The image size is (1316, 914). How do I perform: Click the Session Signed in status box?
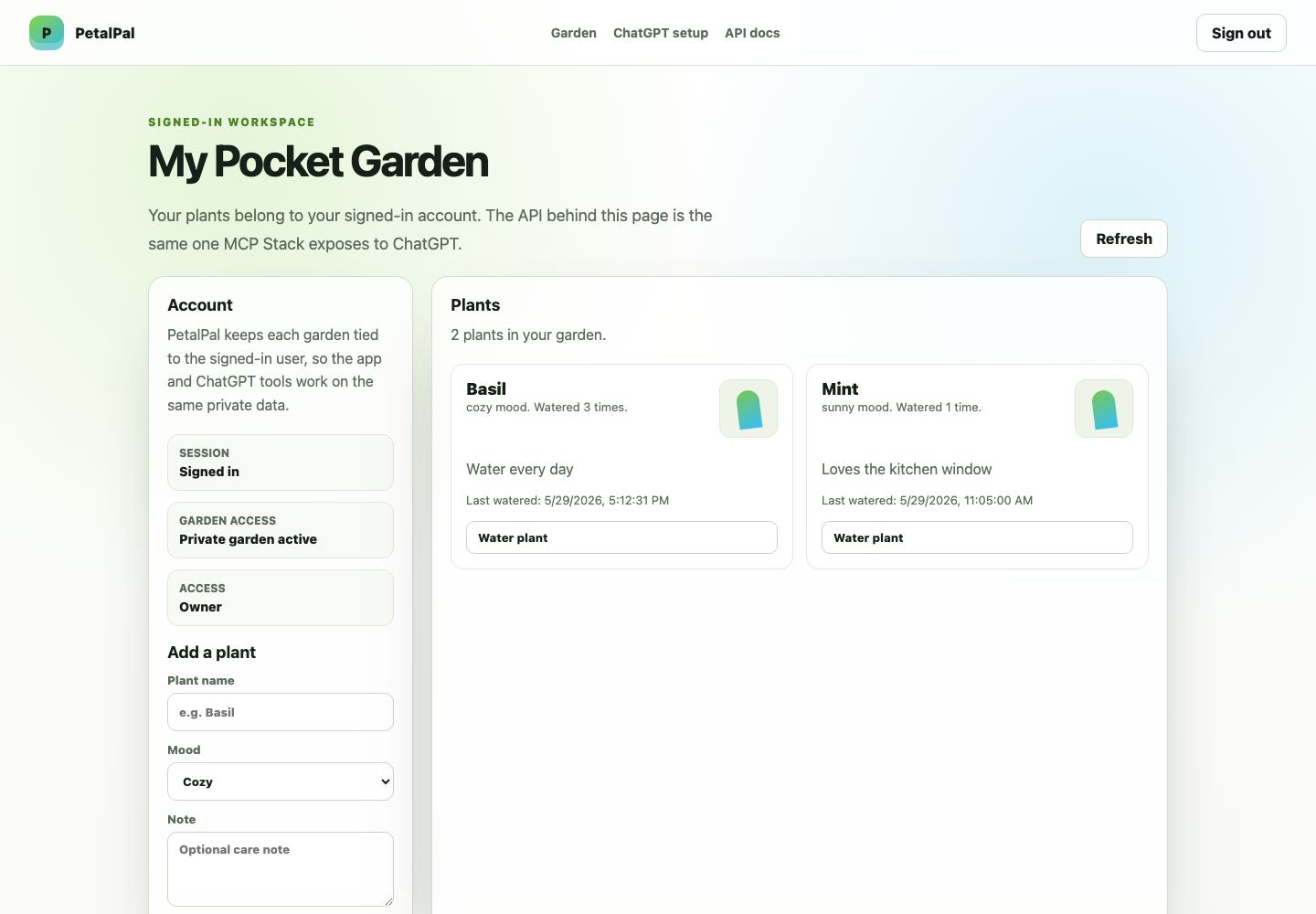coord(281,462)
